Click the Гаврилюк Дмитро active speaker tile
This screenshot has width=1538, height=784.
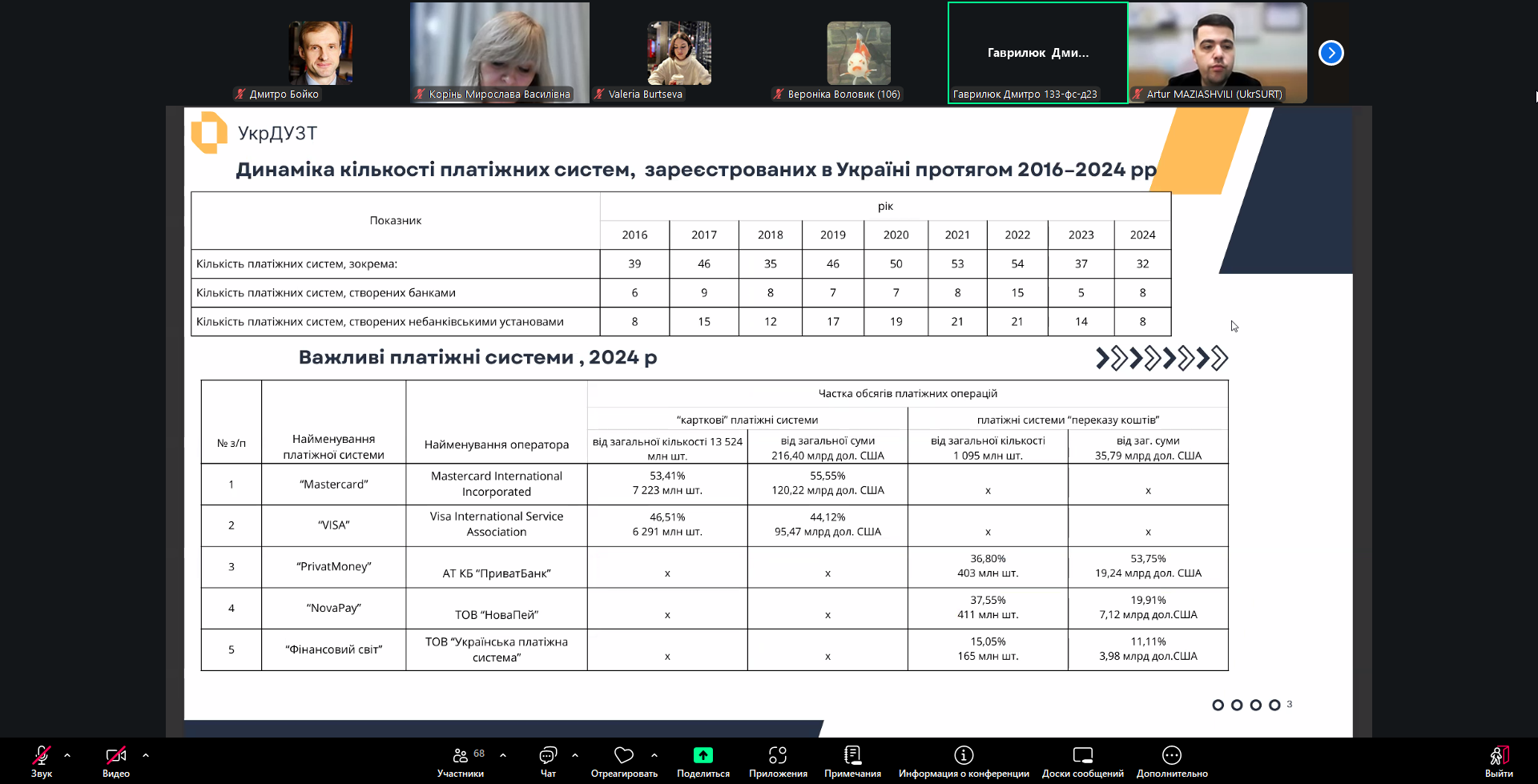pyautogui.click(x=1037, y=53)
